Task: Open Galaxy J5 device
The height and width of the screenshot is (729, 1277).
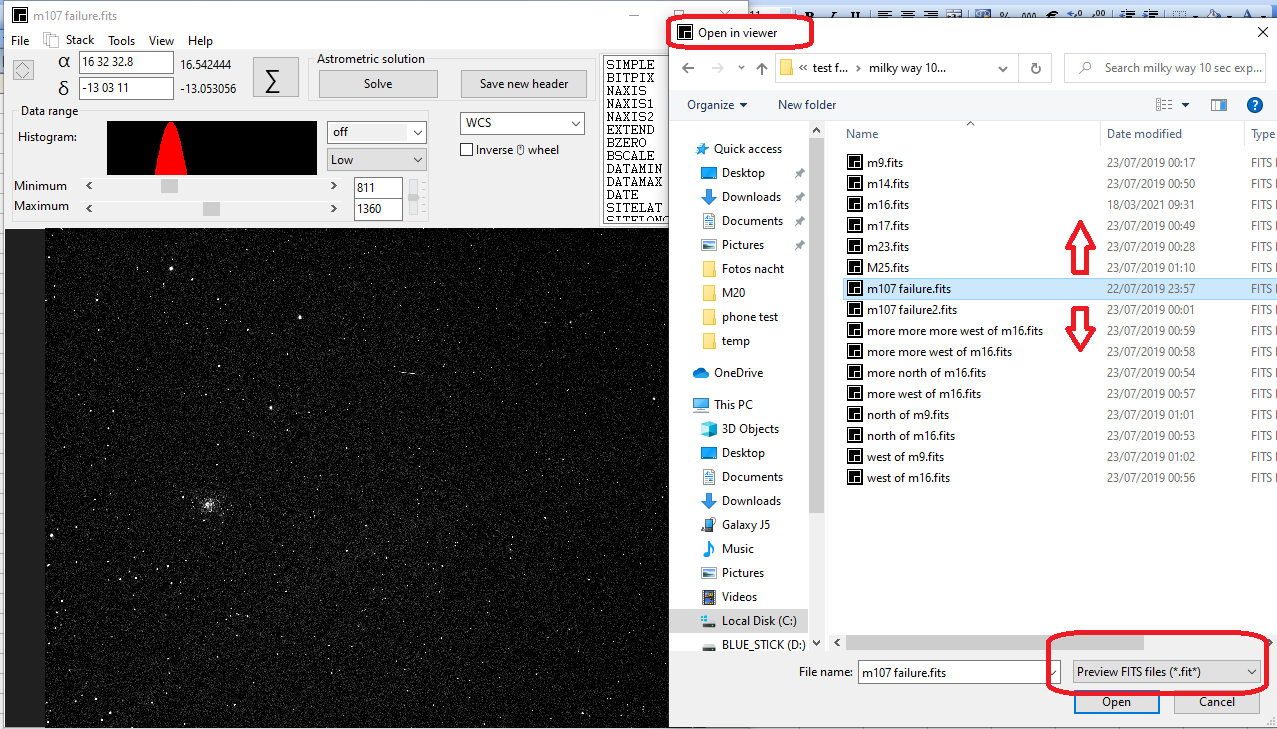Action: [746, 524]
